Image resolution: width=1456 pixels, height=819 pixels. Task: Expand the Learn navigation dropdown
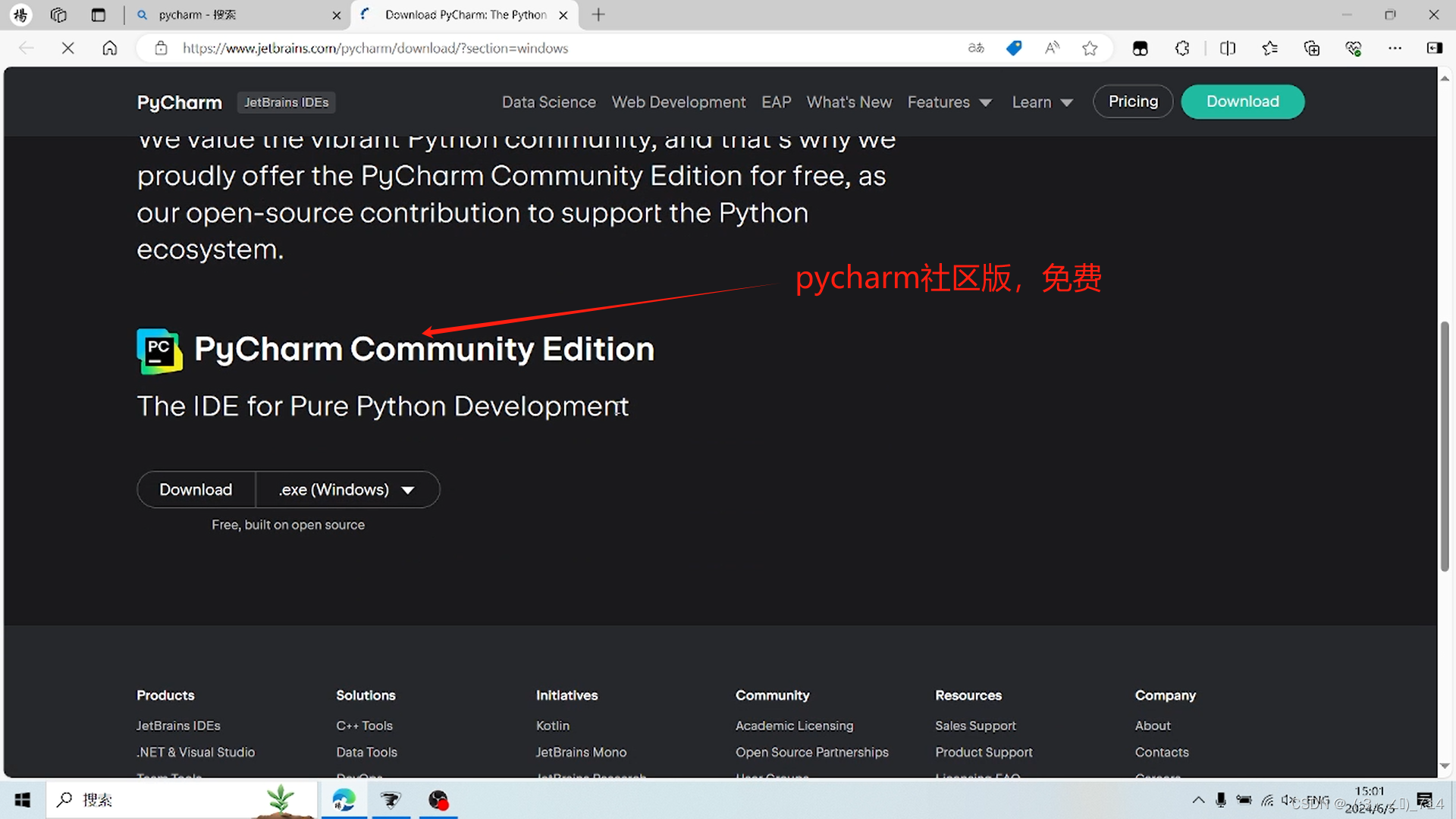(x=1042, y=102)
